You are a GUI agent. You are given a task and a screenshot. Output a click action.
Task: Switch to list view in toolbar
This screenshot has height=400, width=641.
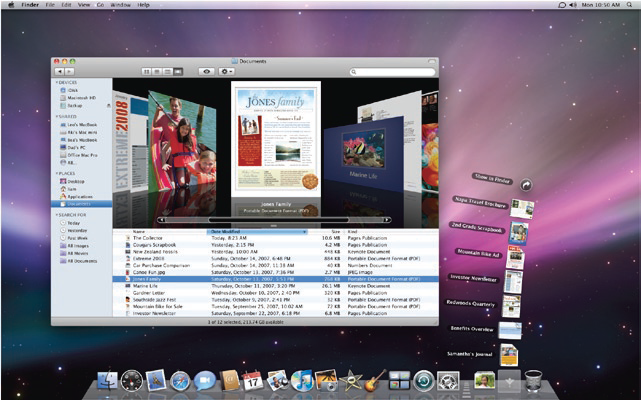click(x=158, y=72)
